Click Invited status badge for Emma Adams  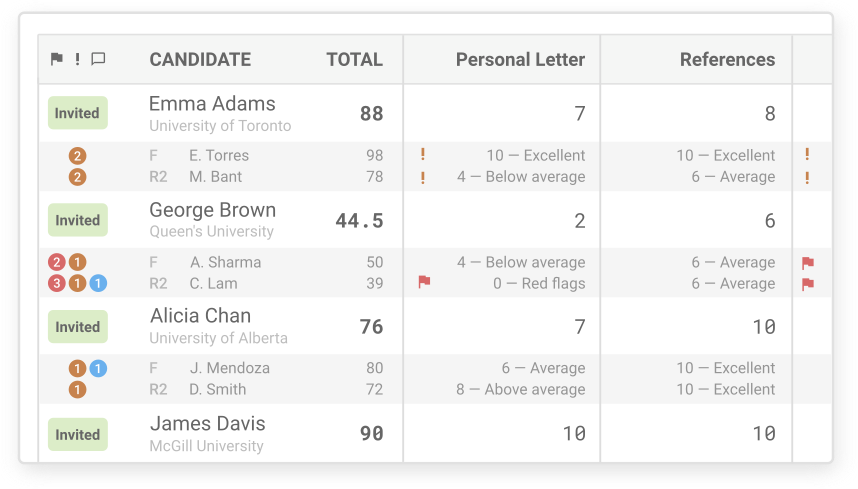[x=78, y=113]
